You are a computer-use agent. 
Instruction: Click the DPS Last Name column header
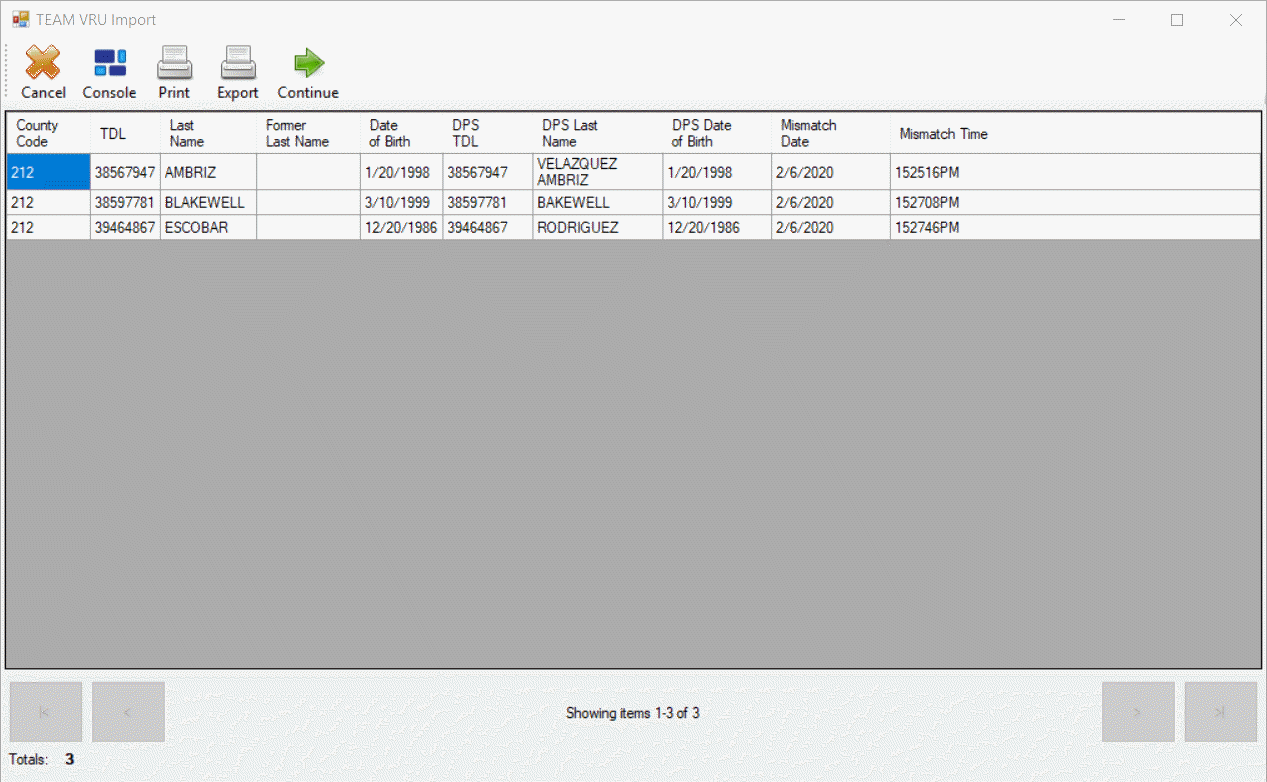click(x=598, y=133)
